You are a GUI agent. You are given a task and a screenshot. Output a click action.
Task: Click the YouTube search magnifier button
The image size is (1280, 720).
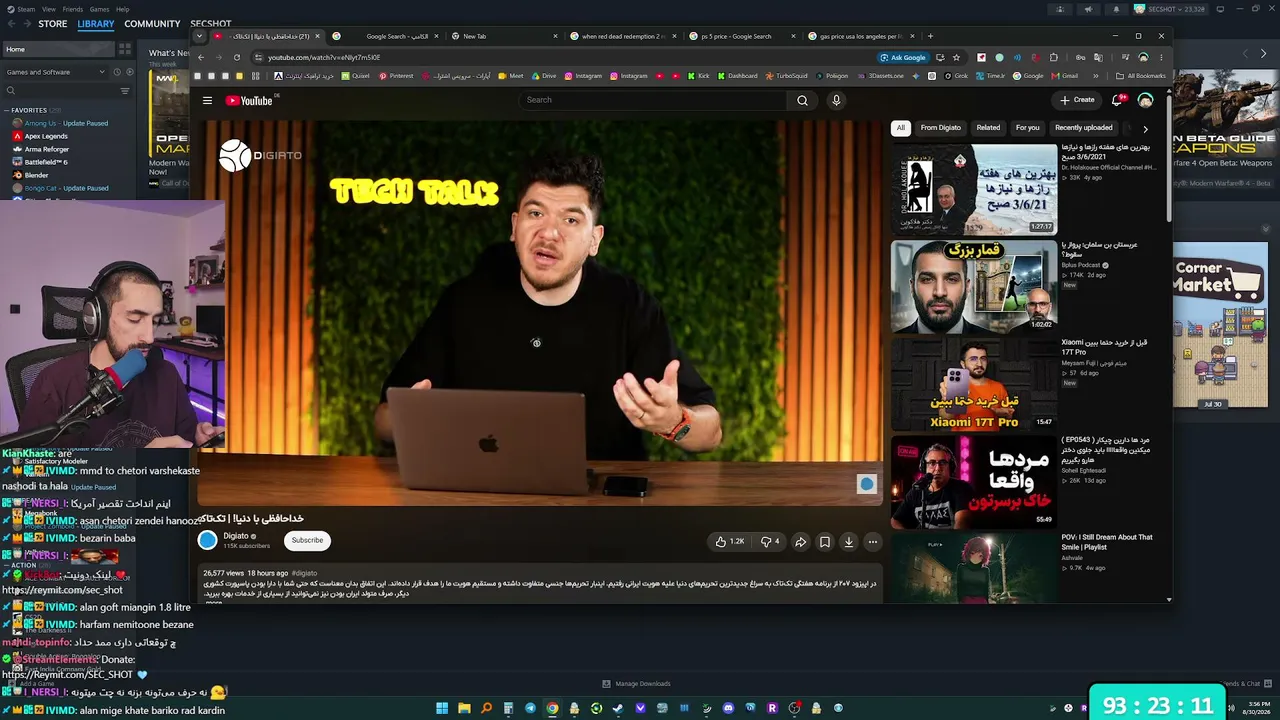802,100
